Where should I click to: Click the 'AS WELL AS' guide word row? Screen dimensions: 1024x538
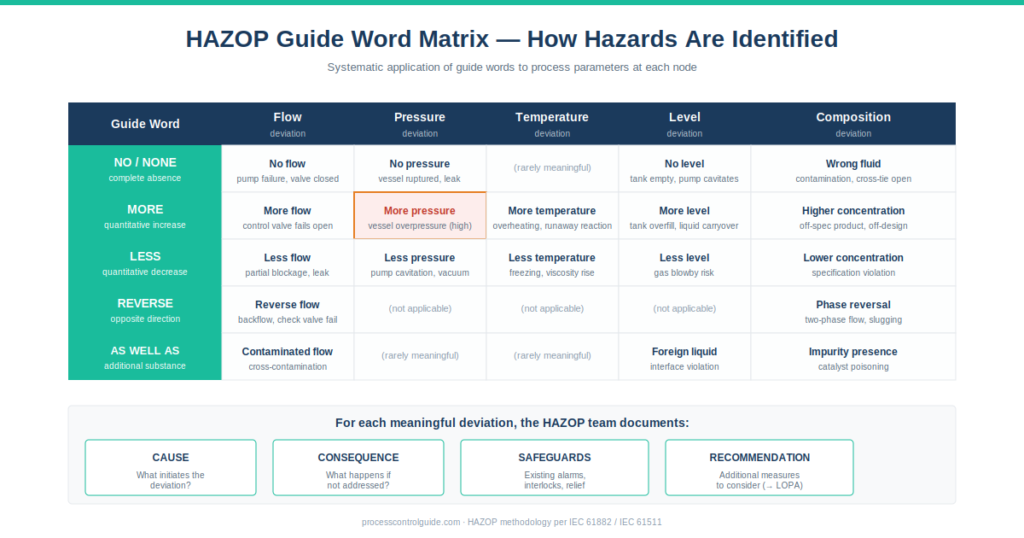[x=145, y=356]
